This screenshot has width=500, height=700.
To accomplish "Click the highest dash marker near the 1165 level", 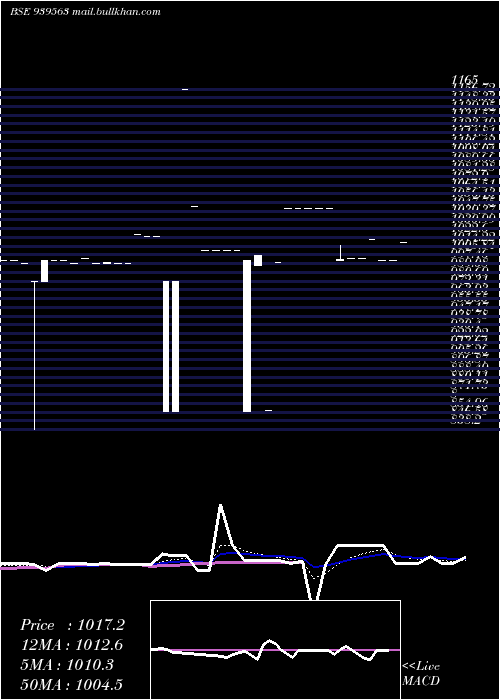I will click(x=185, y=89).
